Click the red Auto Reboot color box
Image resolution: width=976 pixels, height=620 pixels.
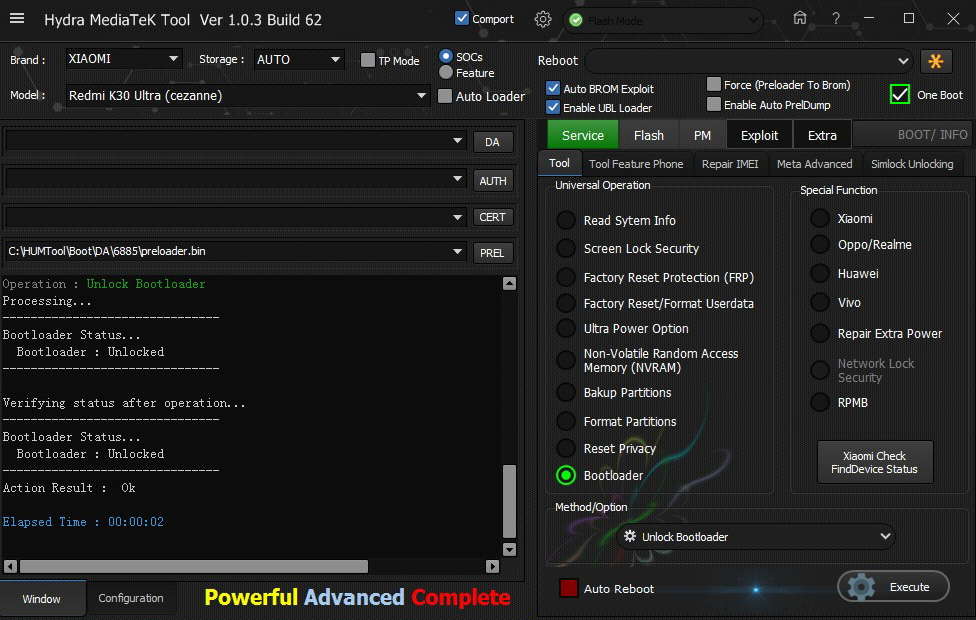568,588
